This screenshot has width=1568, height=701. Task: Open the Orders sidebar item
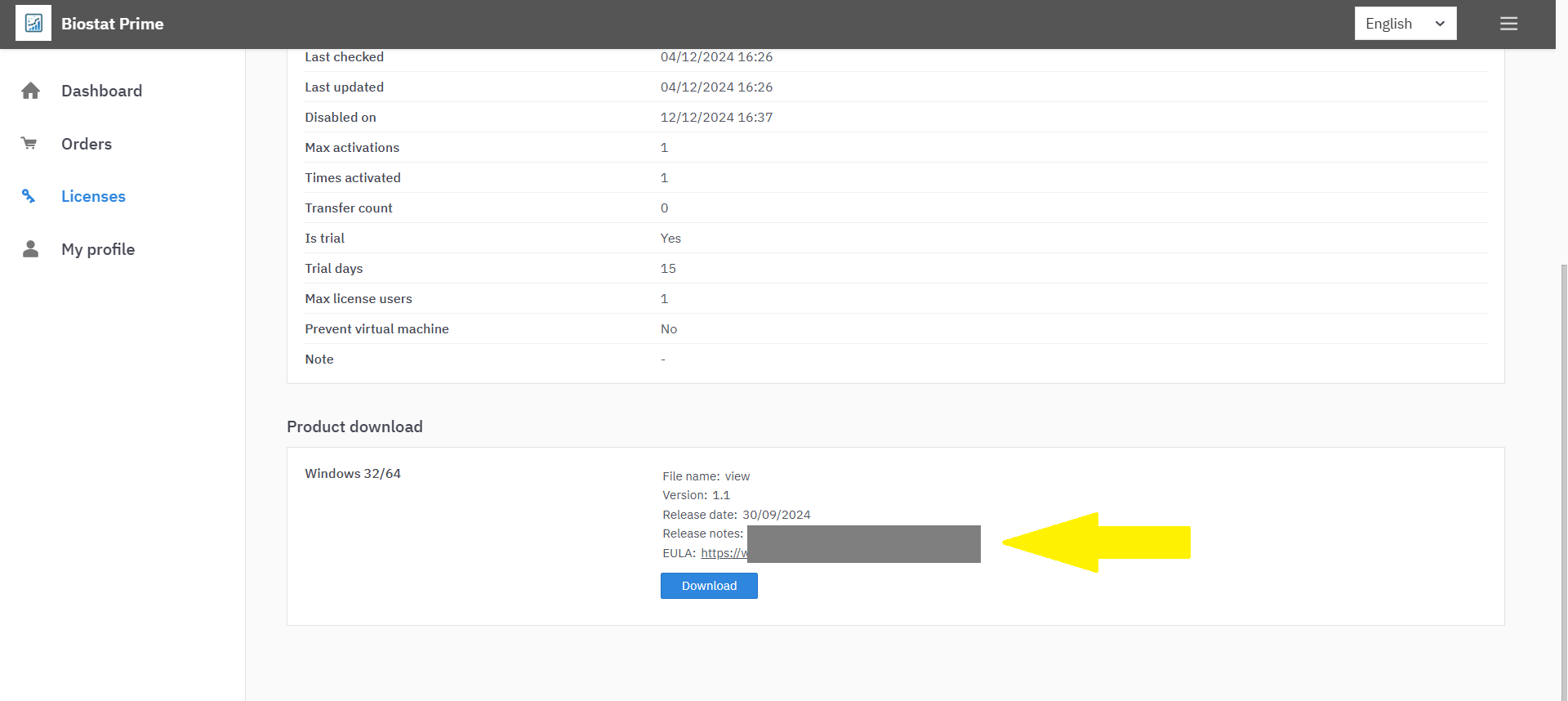pos(87,144)
